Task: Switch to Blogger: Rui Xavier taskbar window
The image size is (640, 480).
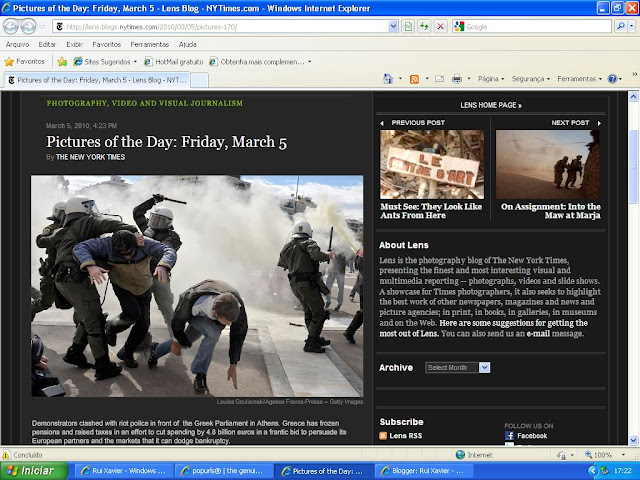Action: 423,471
